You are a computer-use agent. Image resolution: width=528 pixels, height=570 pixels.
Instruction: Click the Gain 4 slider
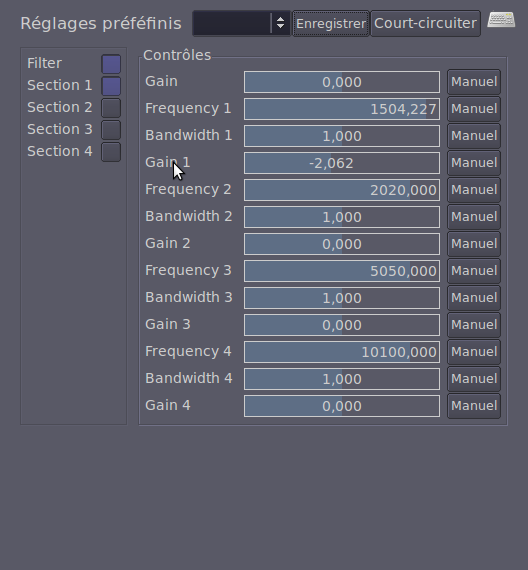pyautogui.click(x=342, y=406)
